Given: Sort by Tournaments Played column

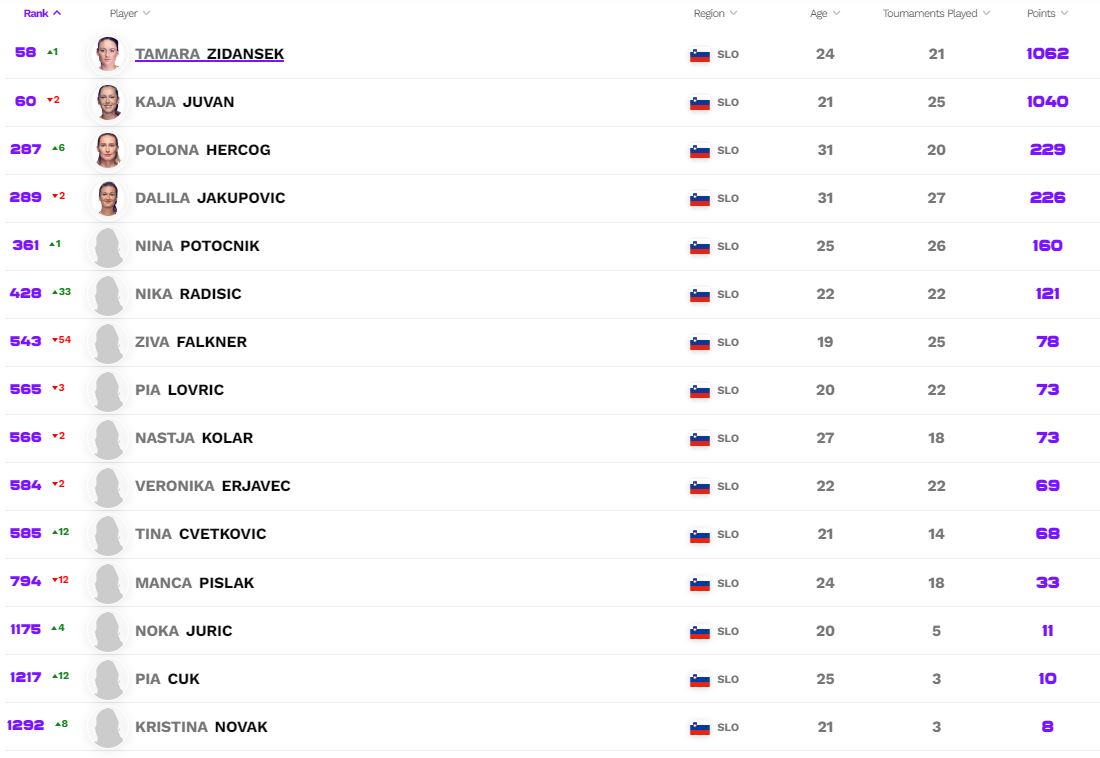Looking at the screenshot, I should coord(936,14).
